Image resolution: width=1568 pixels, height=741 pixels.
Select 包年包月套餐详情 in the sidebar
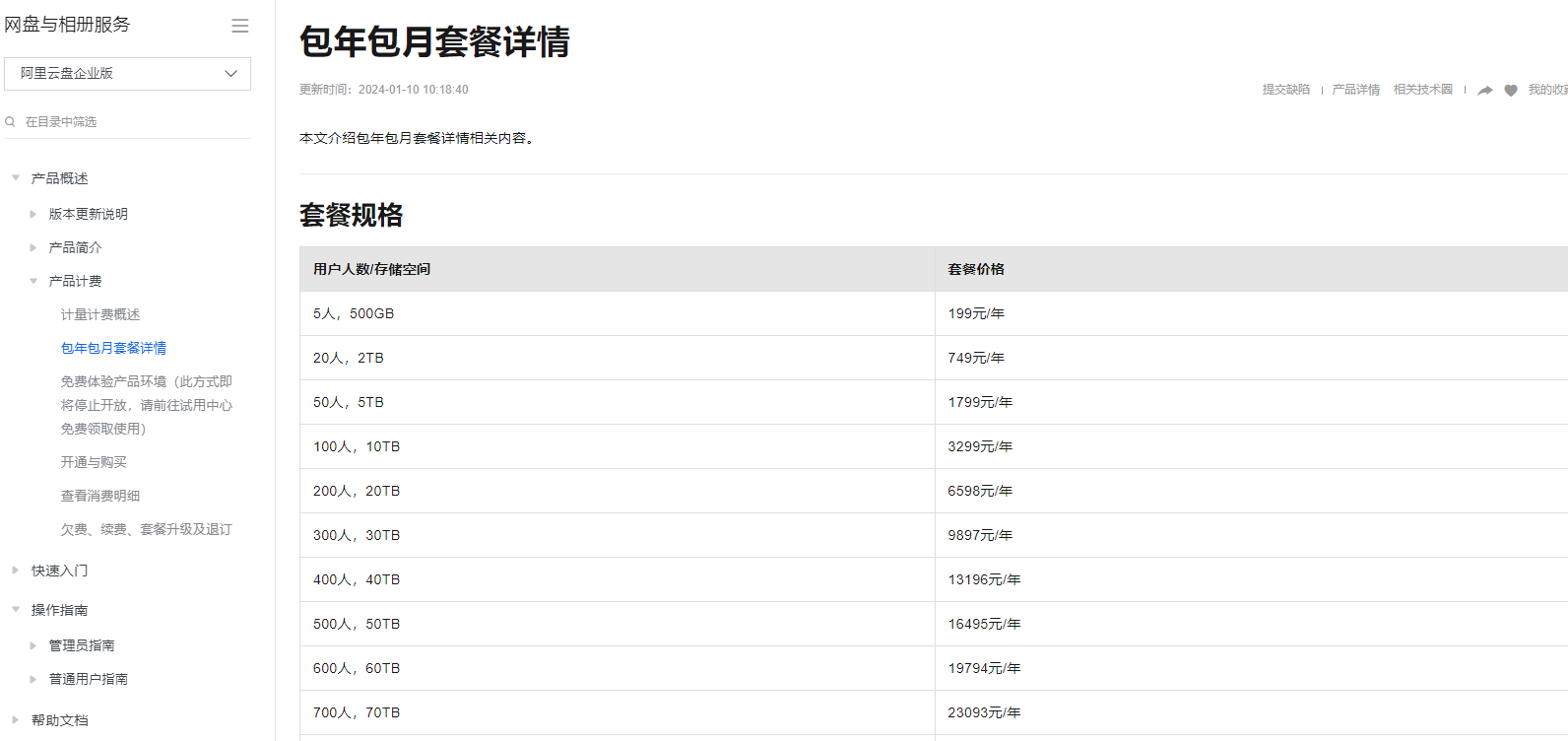[x=113, y=348]
